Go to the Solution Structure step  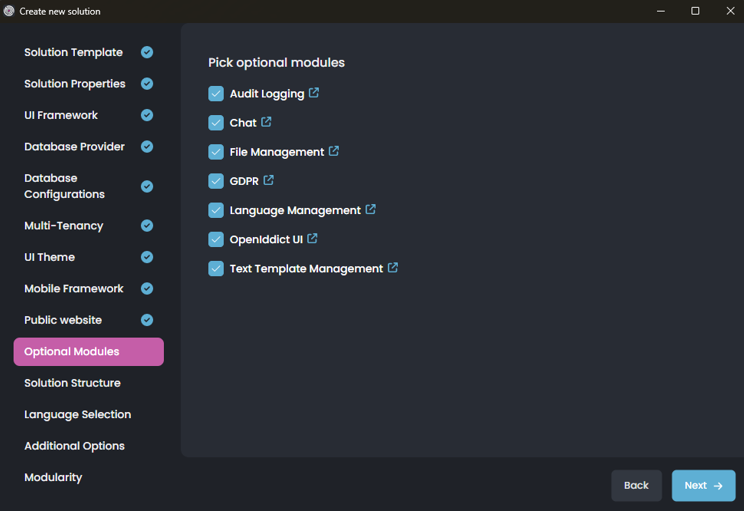(x=72, y=383)
